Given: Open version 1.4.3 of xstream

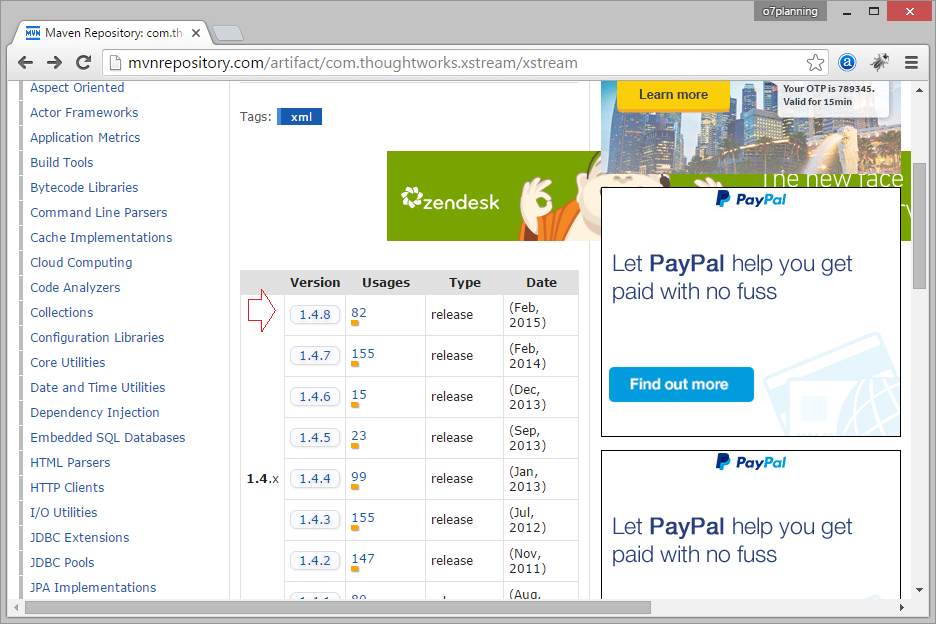Looking at the screenshot, I should [315, 520].
